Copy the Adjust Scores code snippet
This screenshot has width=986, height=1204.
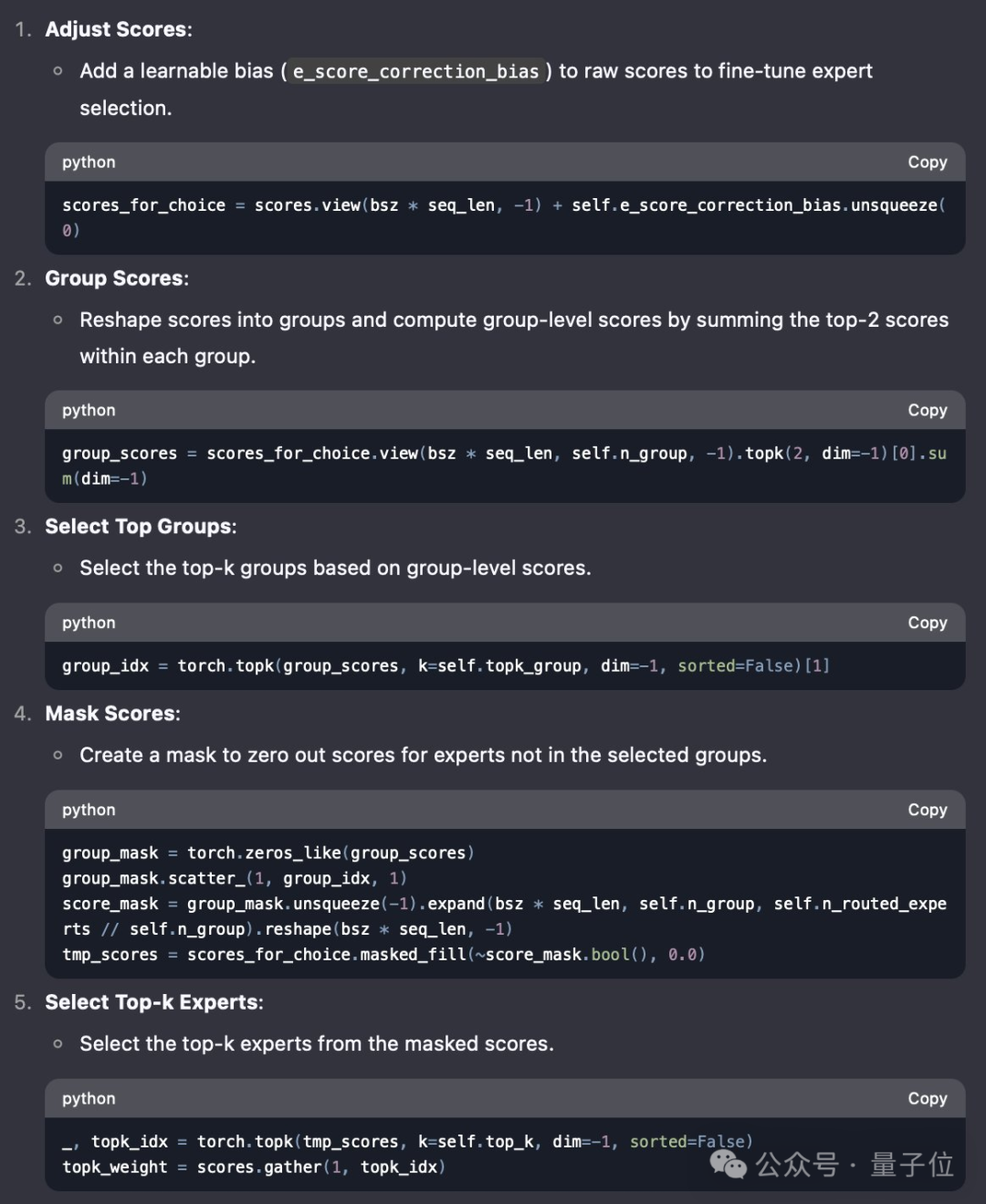pyautogui.click(x=927, y=162)
